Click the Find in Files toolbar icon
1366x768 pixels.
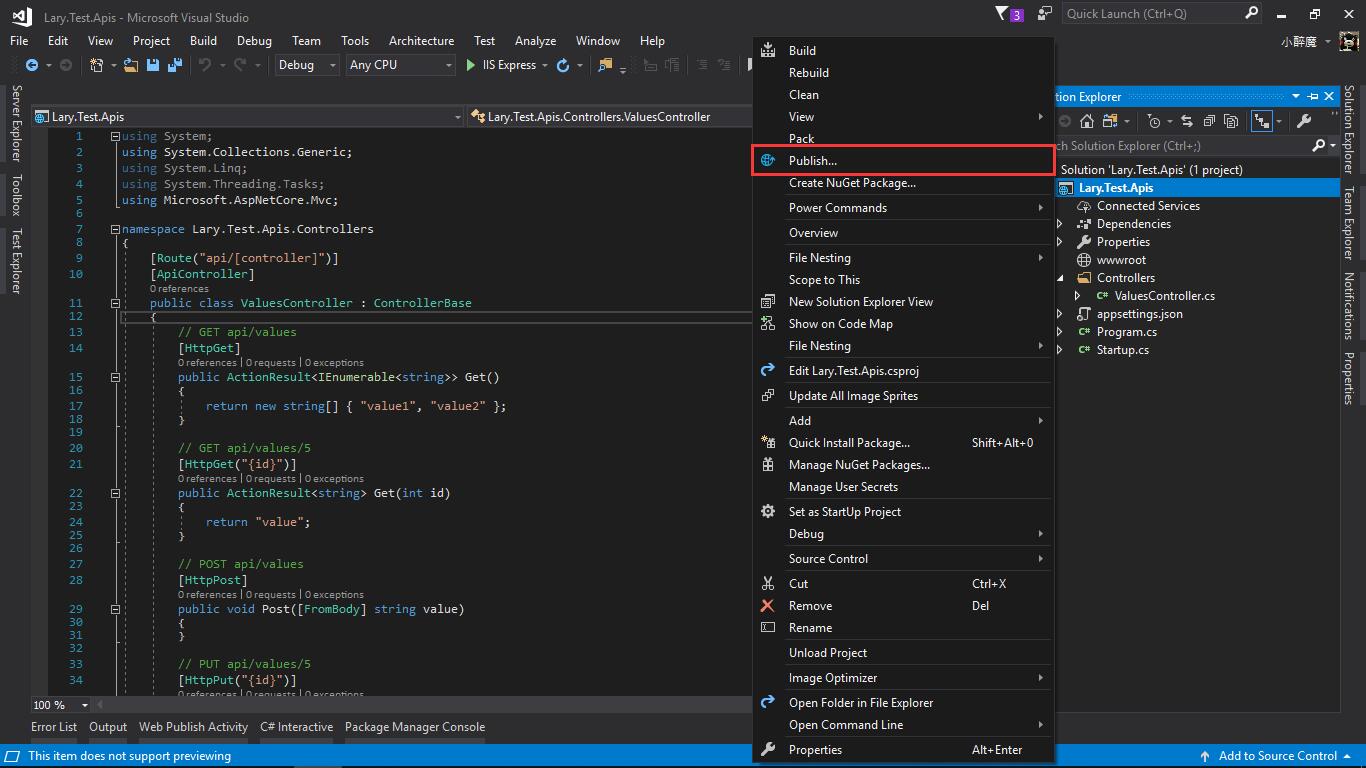(x=605, y=65)
